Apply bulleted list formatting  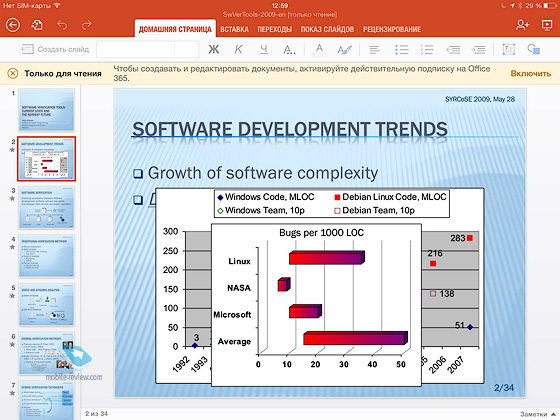click(x=401, y=49)
